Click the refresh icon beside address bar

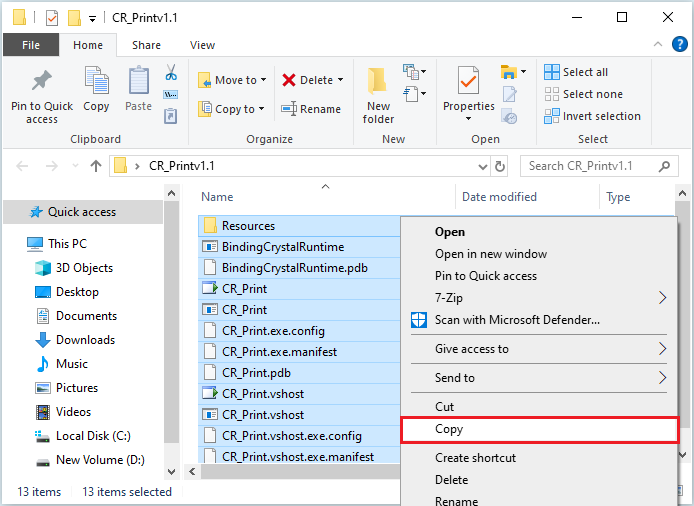point(500,166)
